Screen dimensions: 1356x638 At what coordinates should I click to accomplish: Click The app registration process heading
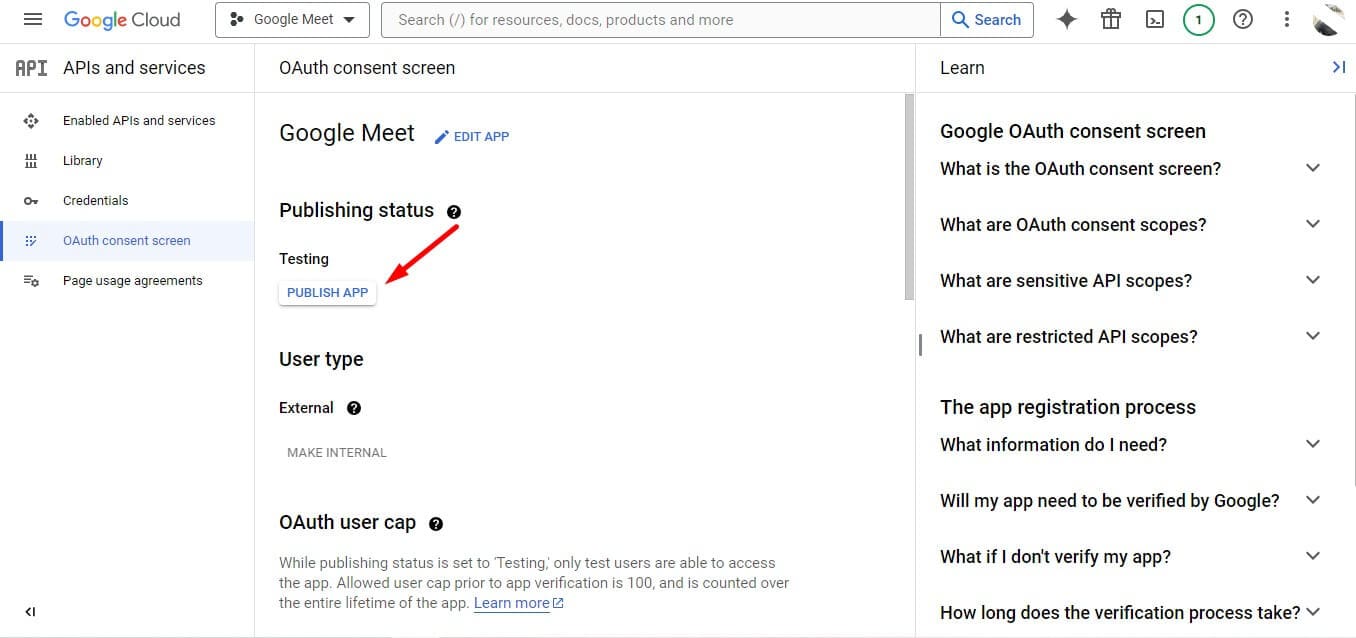tap(1068, 407)
